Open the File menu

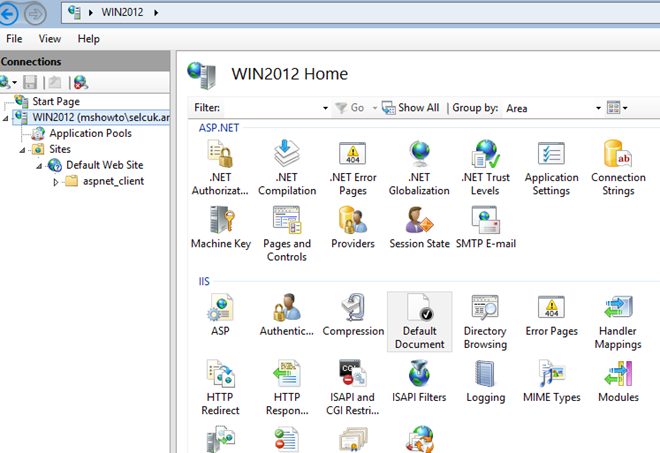click(x=14, y=39)
